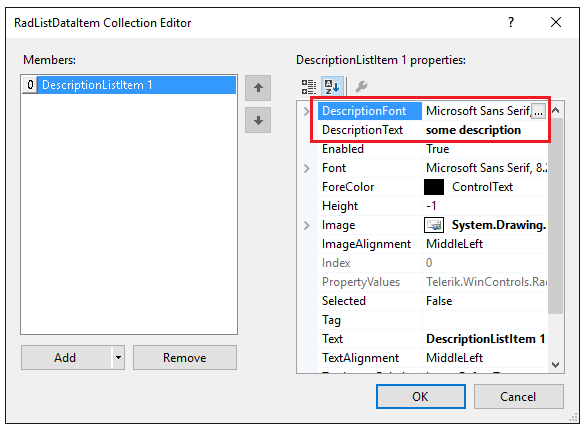Expand the Font property node
Viewport: 586px width, 431px height.
(306, 168)
